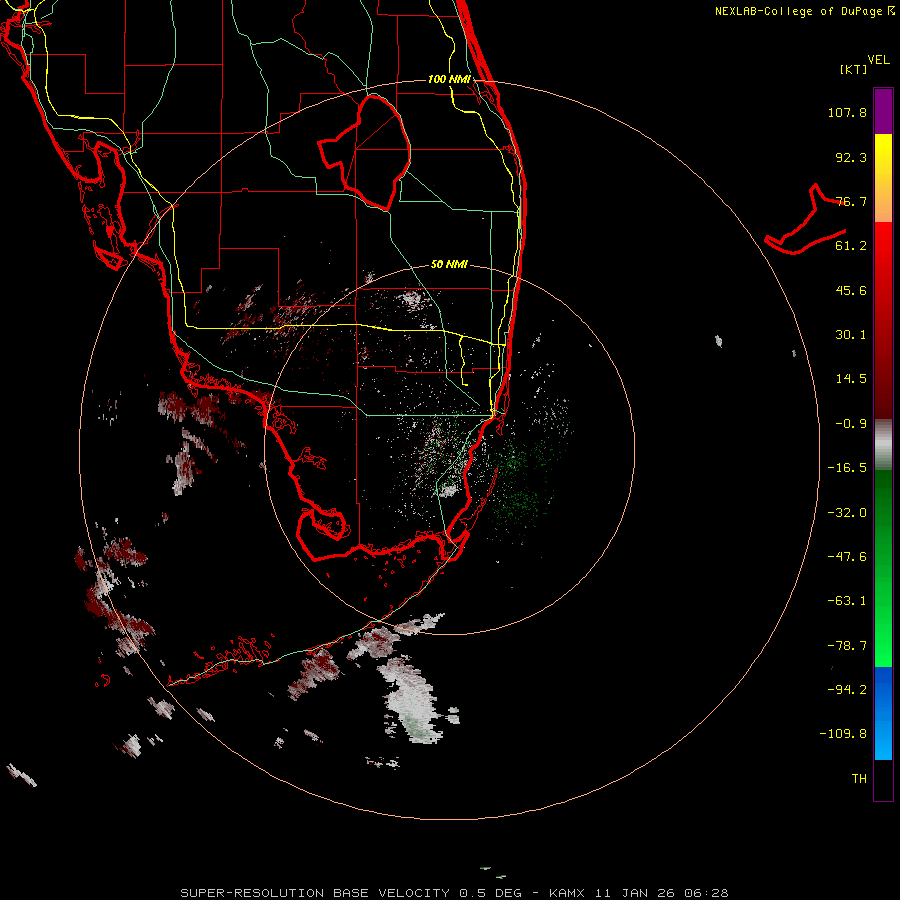Click the Grand Bahama island outline

[x=806, y=219]
